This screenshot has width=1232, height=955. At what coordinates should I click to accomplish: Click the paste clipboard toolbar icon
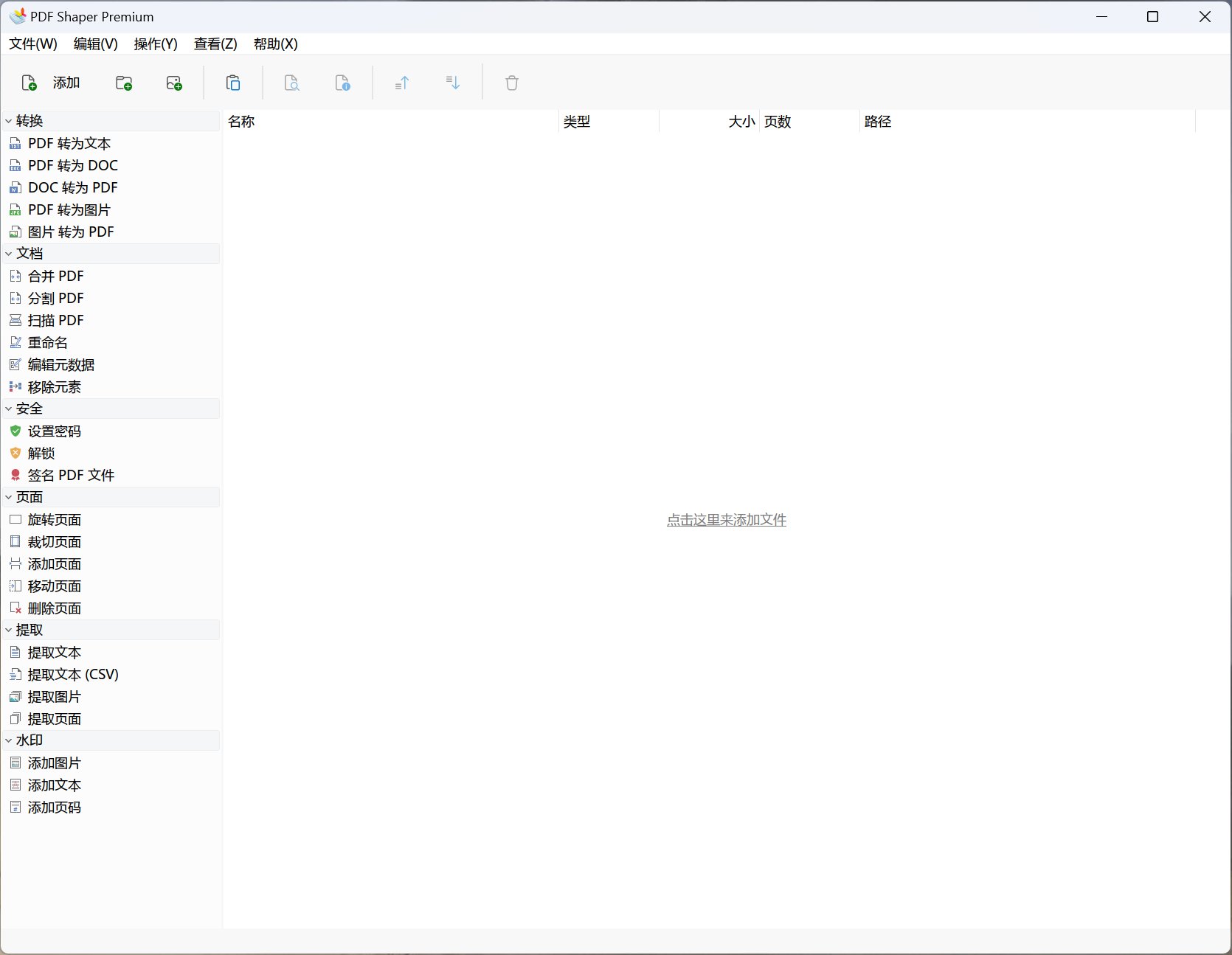click(233, 83)
